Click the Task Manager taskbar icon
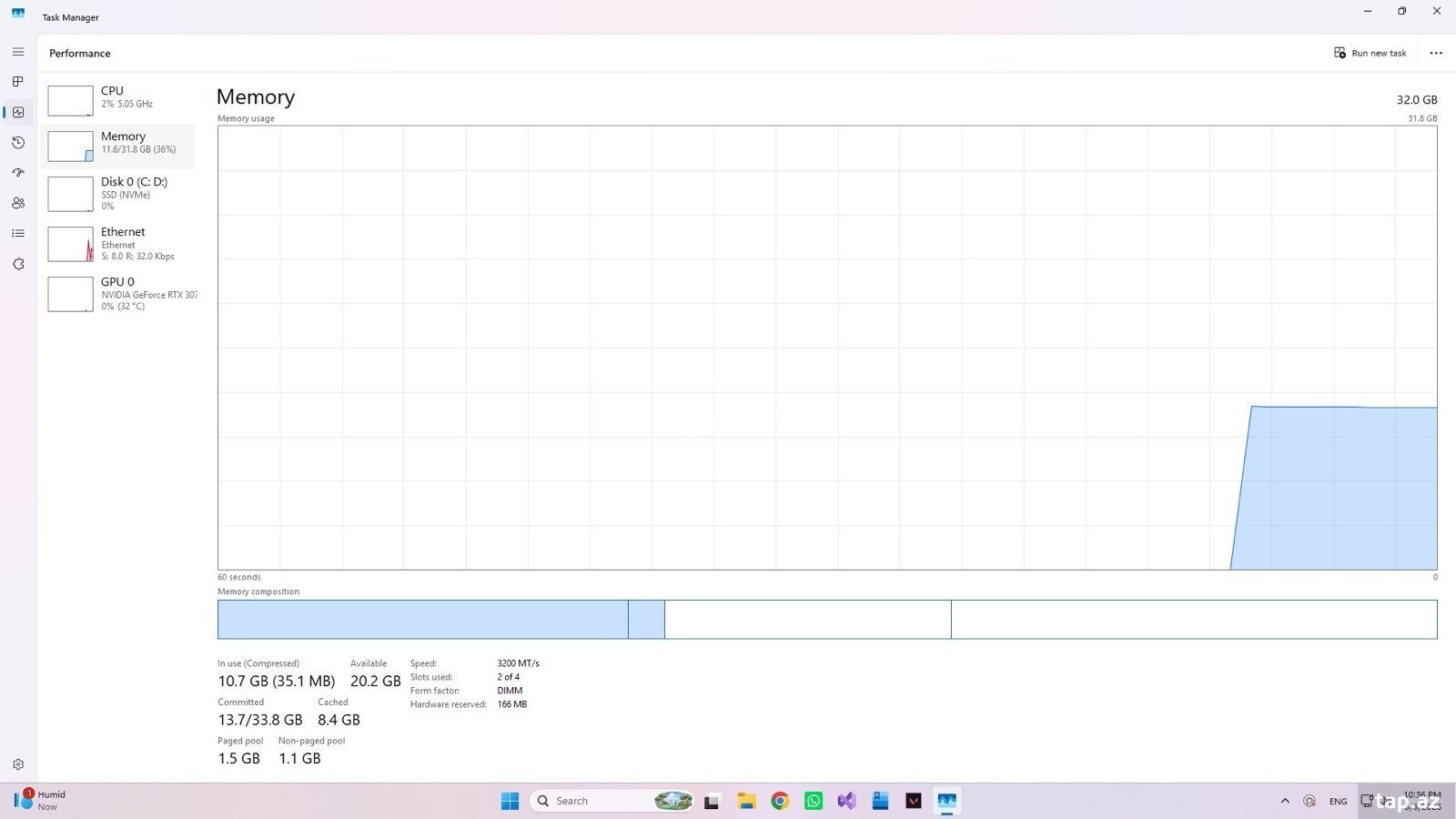The width and height of the screenshot is (1456, 819). pos(947,801)
